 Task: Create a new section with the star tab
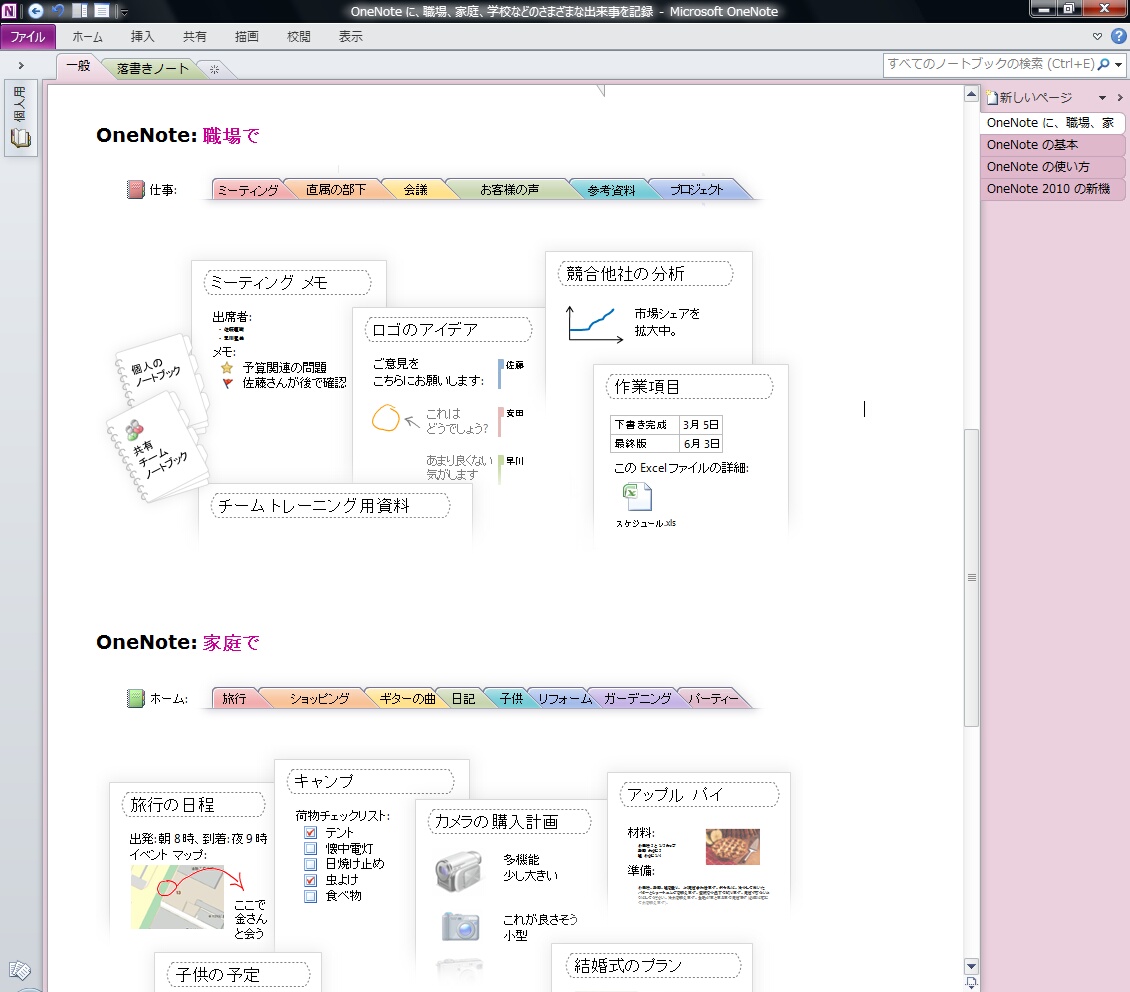coord(214,69)
